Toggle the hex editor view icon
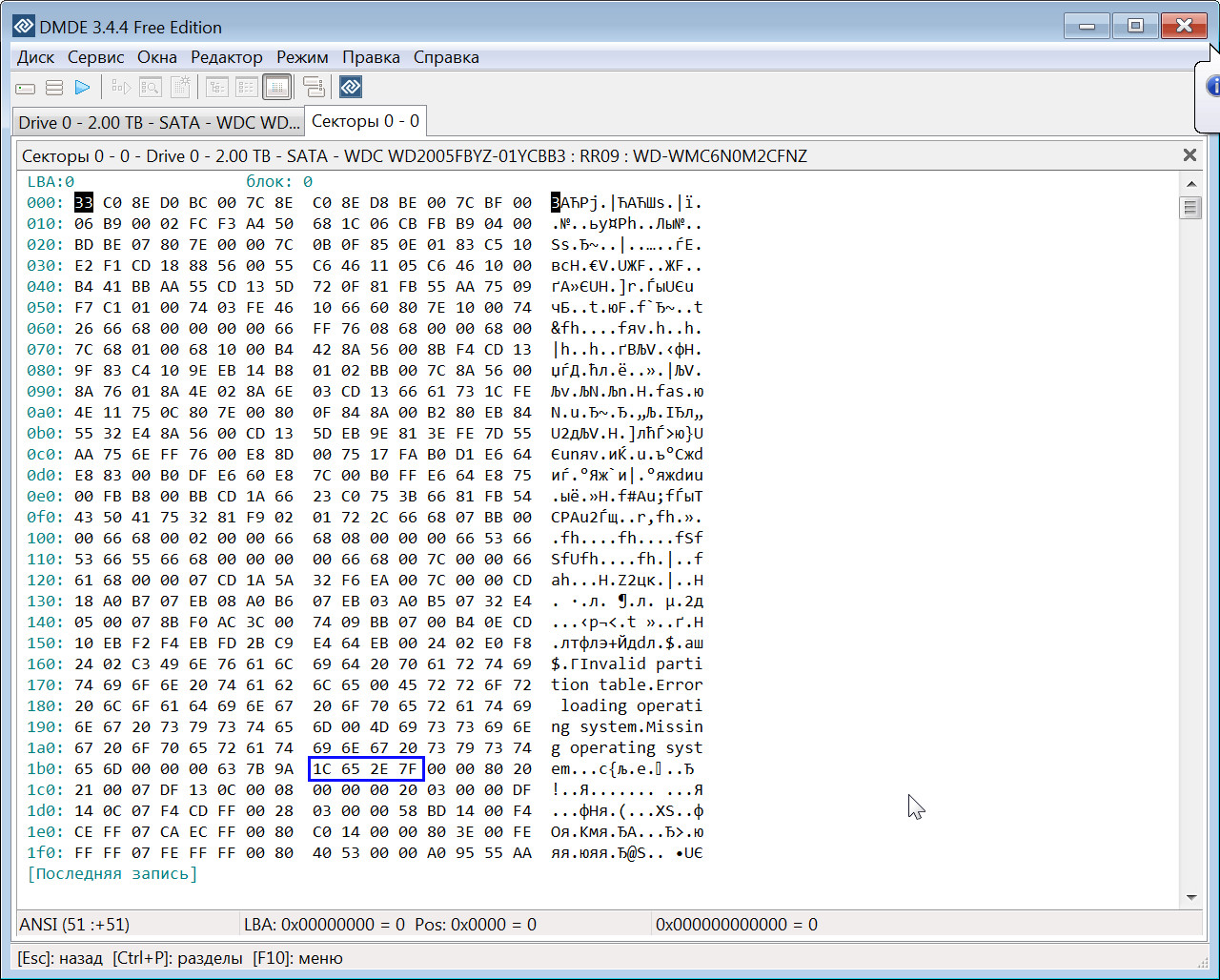Image resolution: width=1220 pixels, height=980 pixels. pyautogui.click(x=276, y=88)
